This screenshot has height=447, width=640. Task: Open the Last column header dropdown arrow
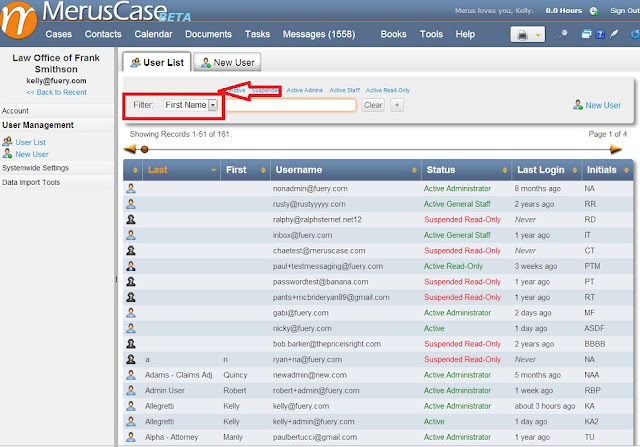pyautogui.click(x=213, y=170)
